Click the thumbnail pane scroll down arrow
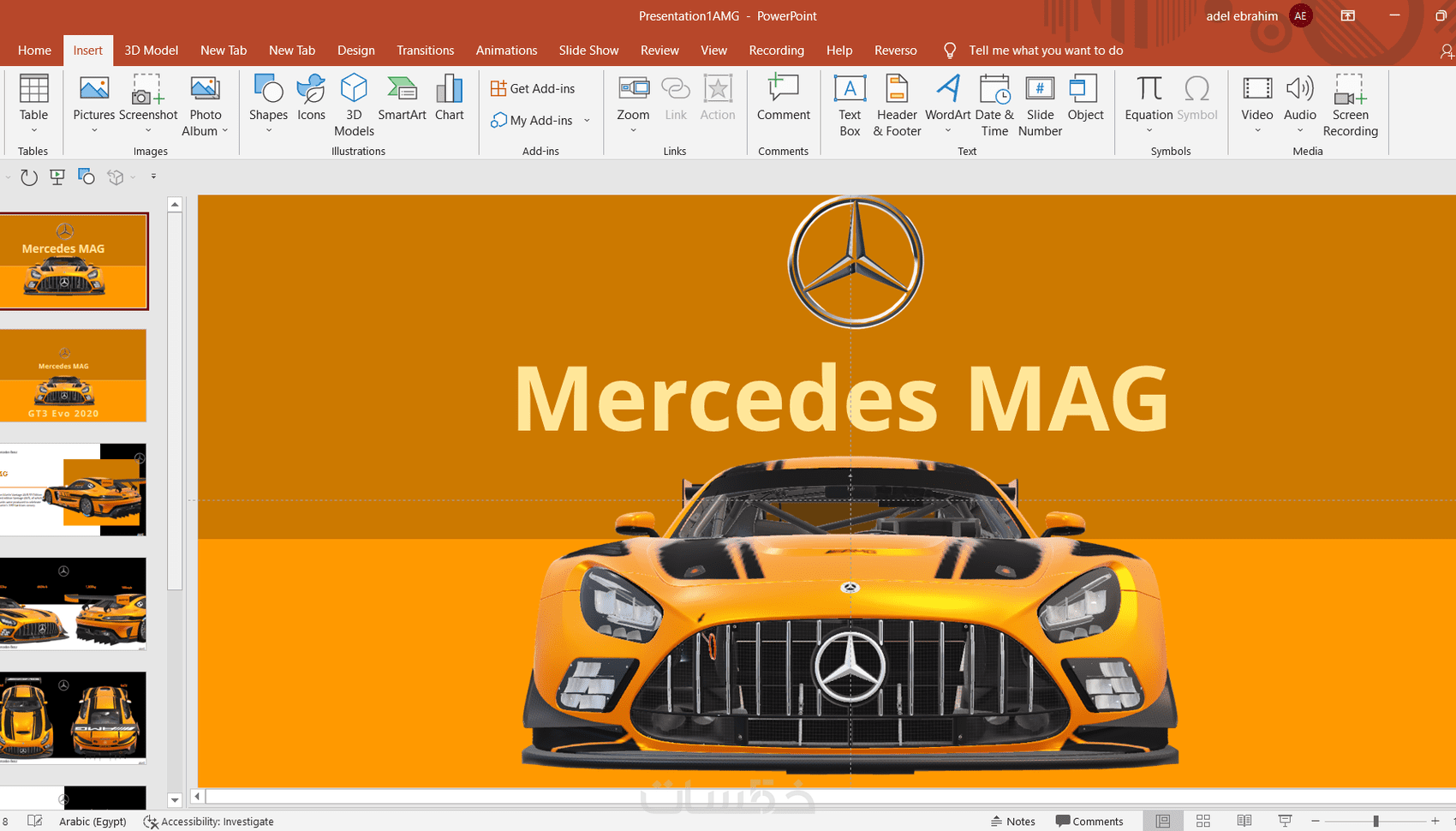1456x831 pixels. (x=175, y=800)
